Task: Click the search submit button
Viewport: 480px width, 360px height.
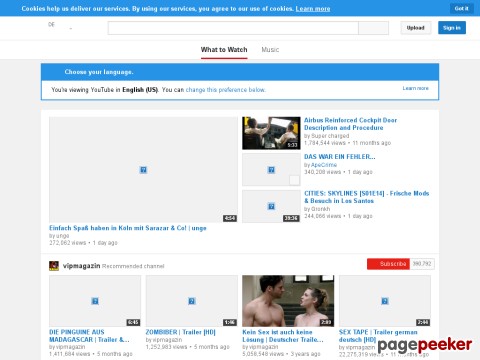Action: [x=373, y=28]
